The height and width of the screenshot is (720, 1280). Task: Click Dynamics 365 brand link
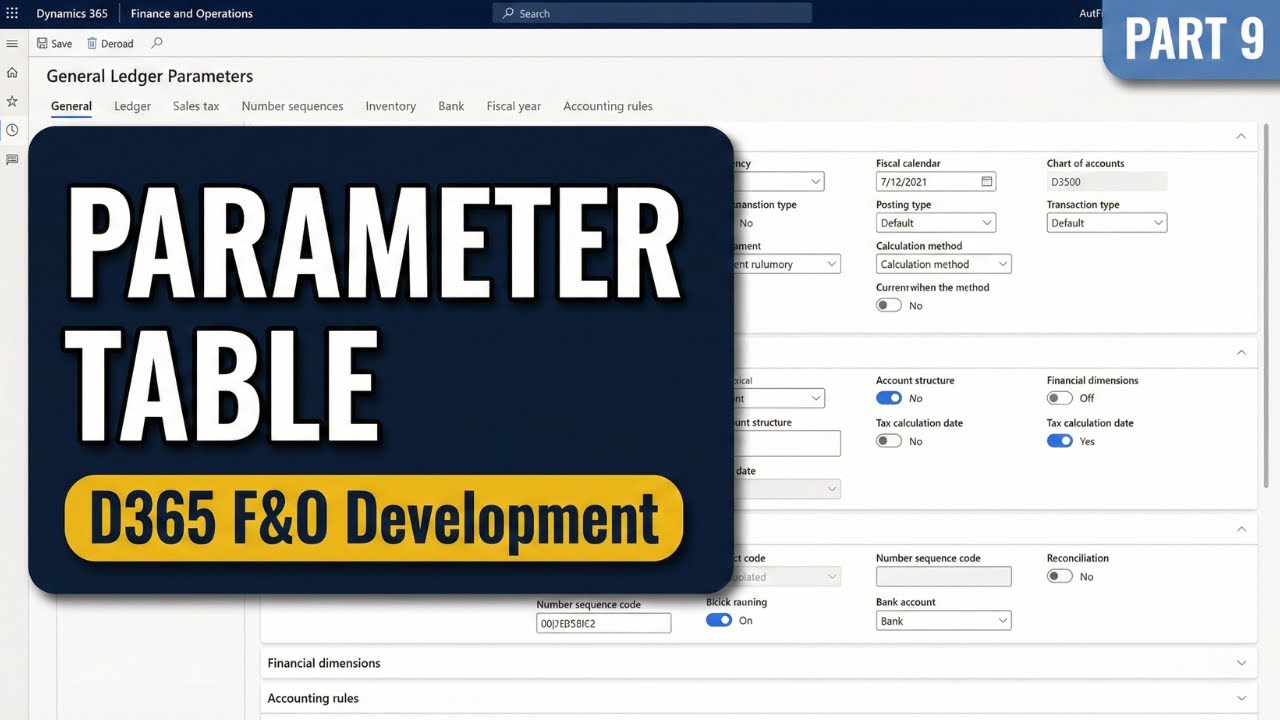(x=72, y=13)
